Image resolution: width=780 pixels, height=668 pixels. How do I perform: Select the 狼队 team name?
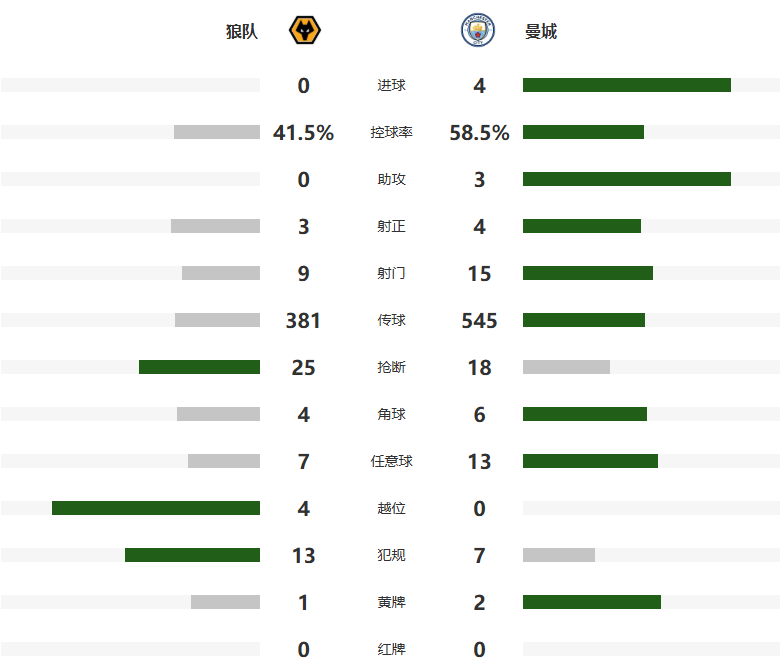pos(242,32)
